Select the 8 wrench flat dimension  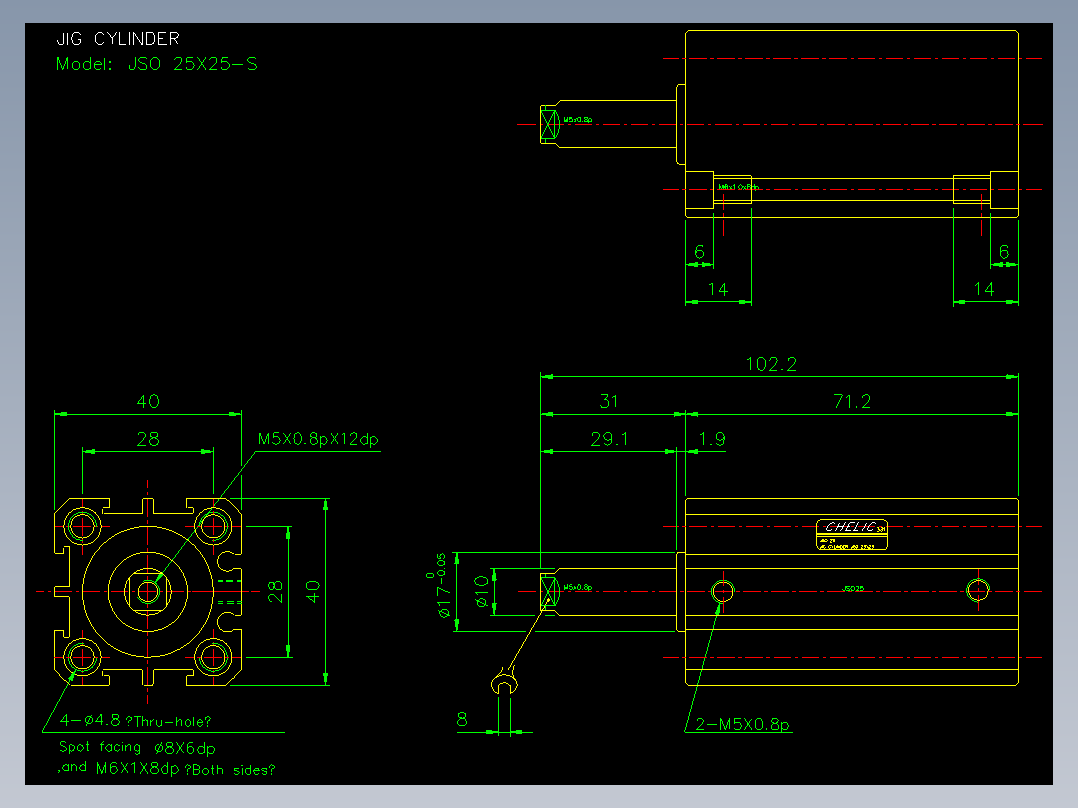click(462, 719)
